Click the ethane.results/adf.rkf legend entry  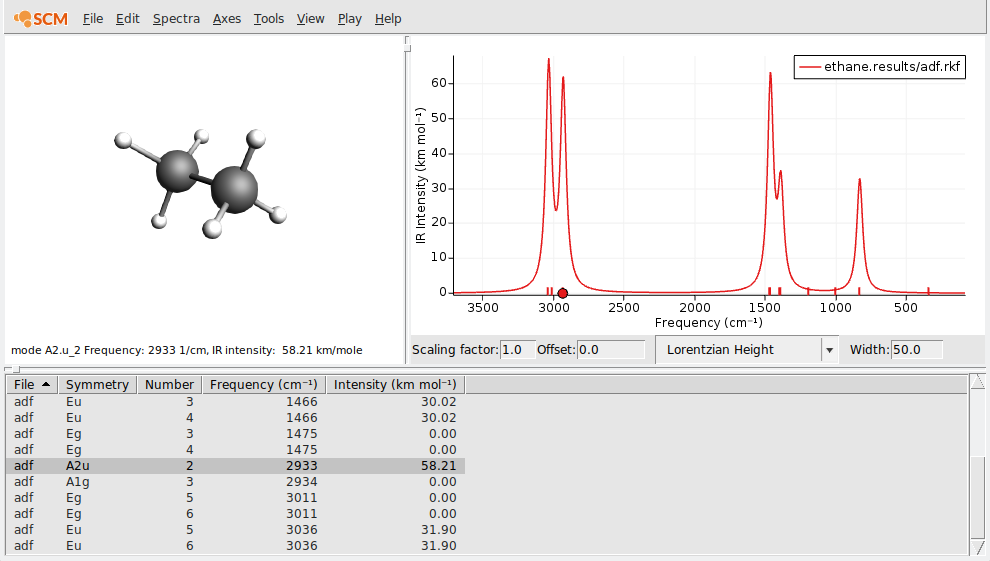coord(880,67)
